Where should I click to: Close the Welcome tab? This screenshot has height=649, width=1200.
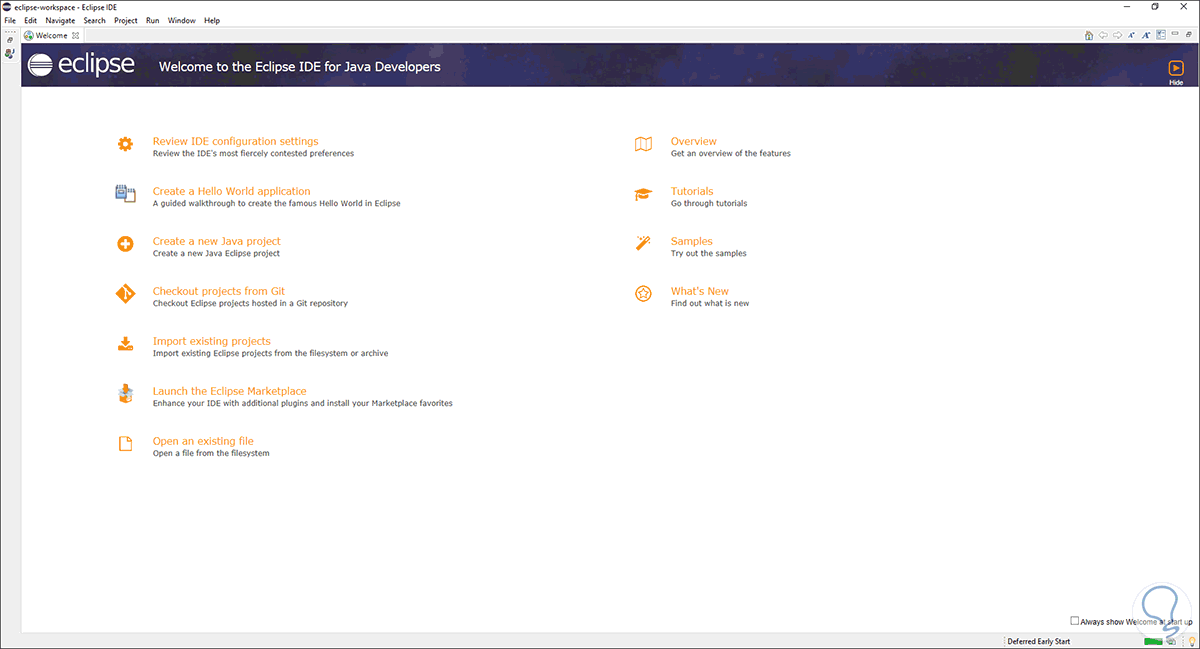coord(75,35)
